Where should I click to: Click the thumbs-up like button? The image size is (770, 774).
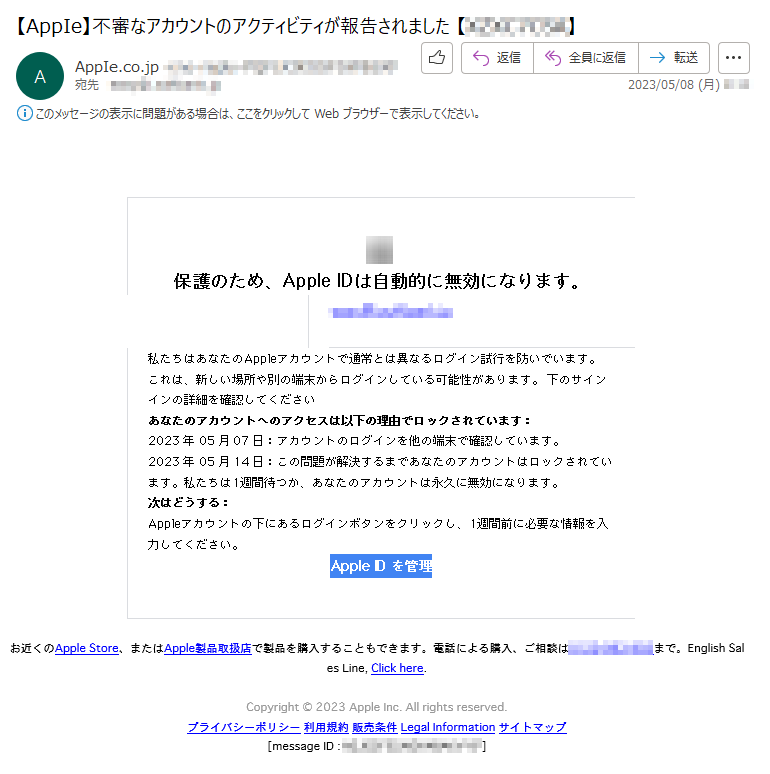(437, 58)
